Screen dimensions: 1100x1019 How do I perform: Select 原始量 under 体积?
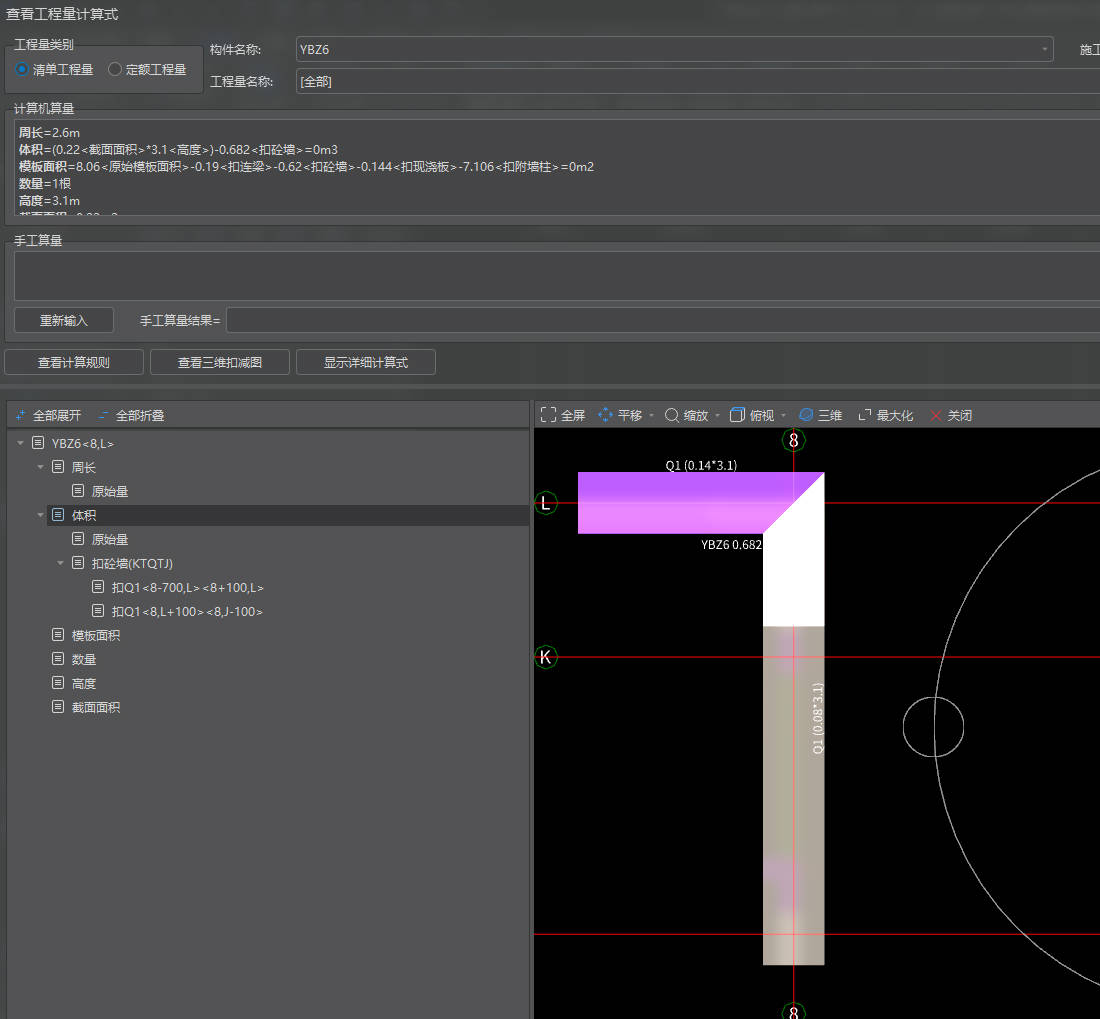[109, 539]
